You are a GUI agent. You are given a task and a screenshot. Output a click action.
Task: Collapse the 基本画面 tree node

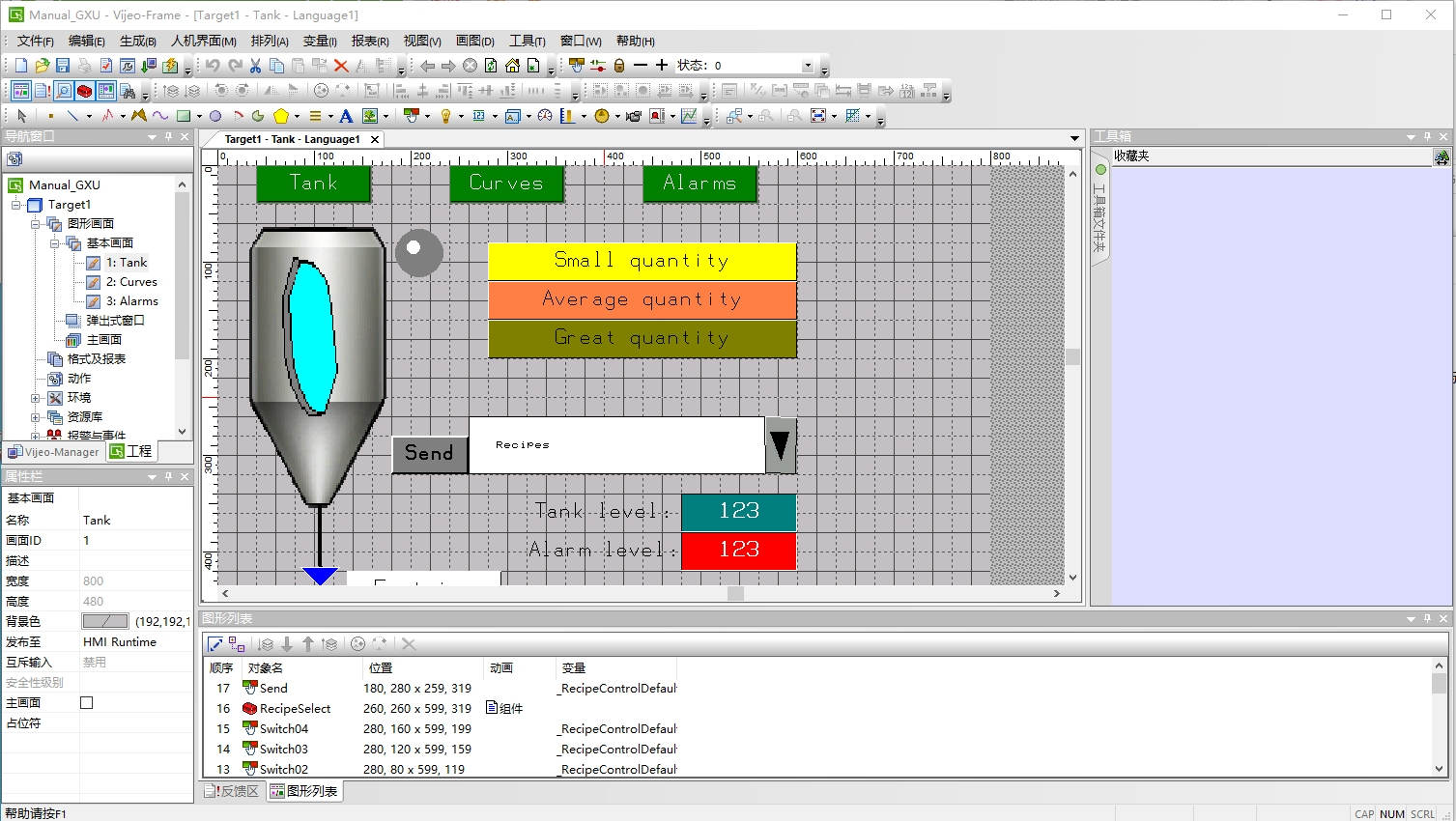coord(55,243)
